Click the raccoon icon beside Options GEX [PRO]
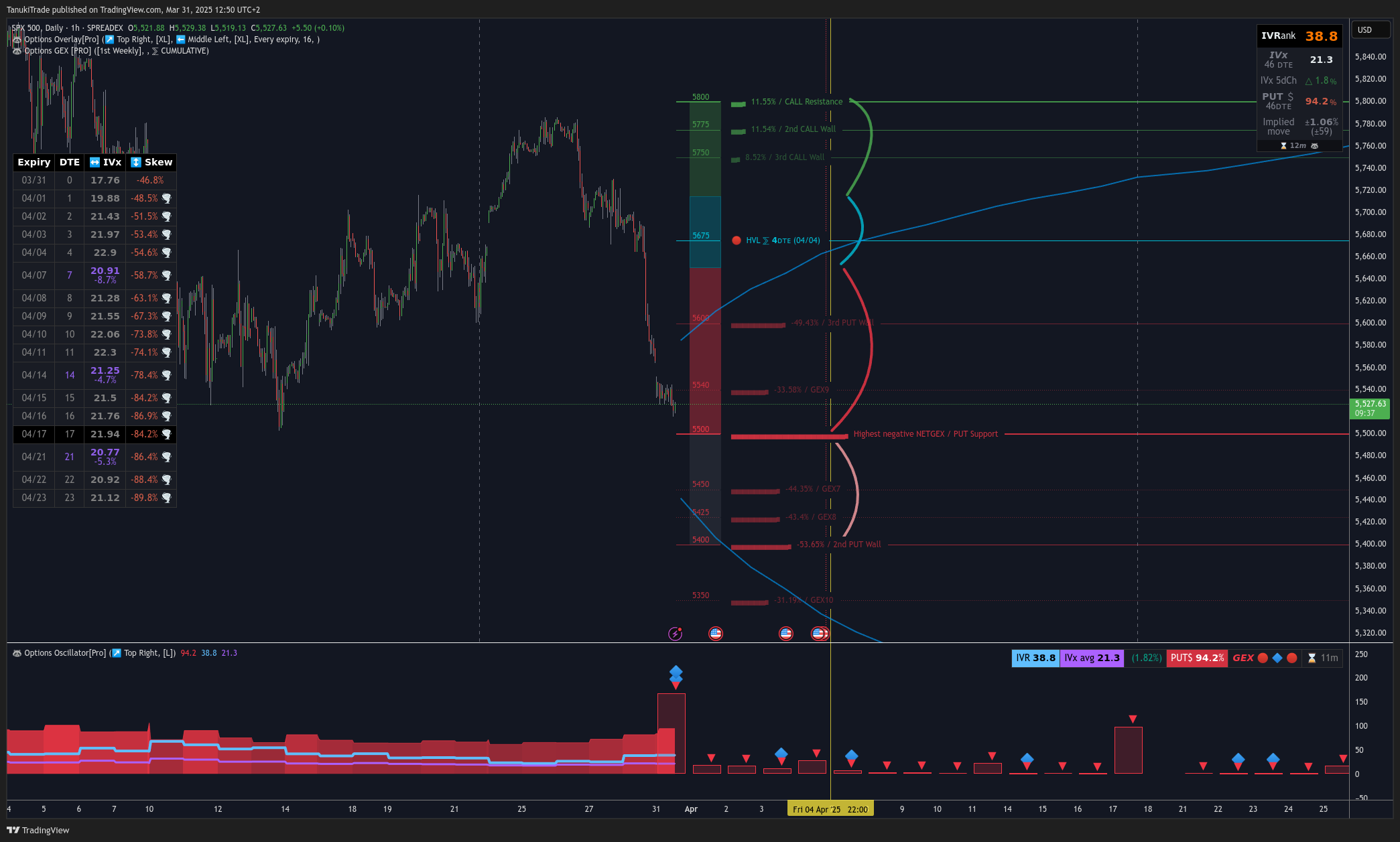 (x=17, y=51)
